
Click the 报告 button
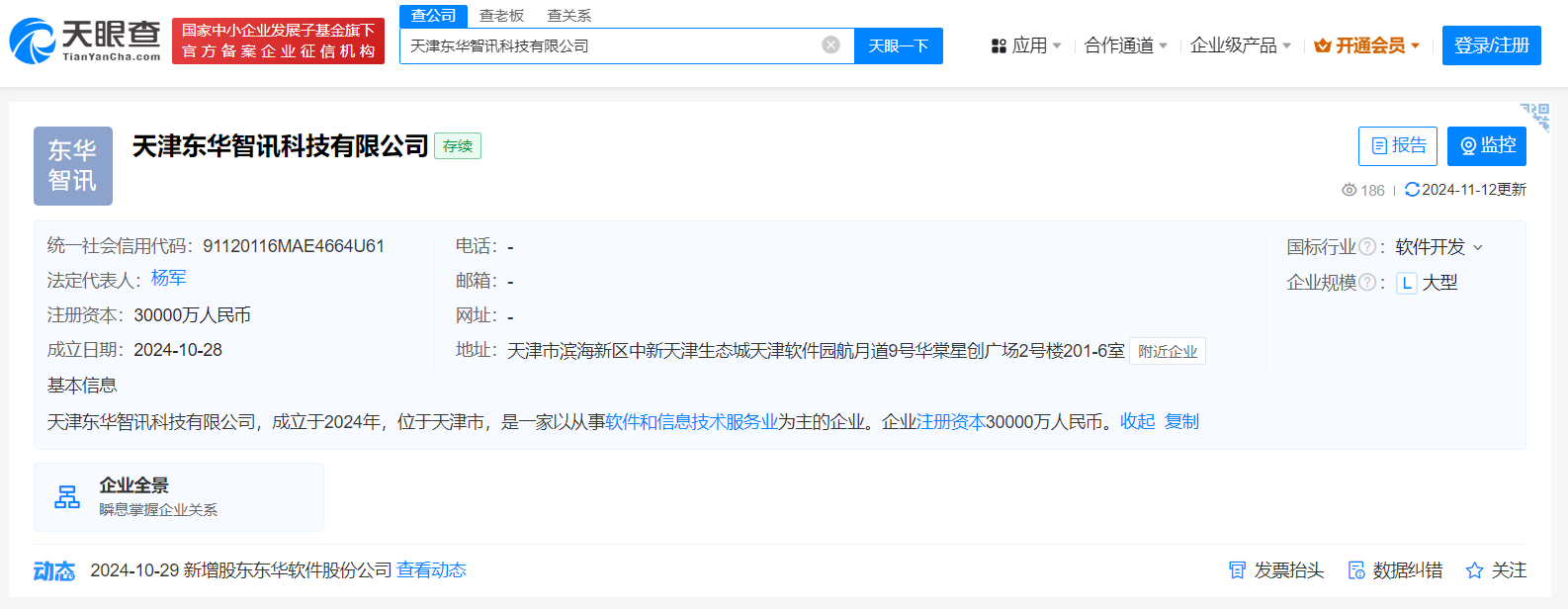(1398, 146)
